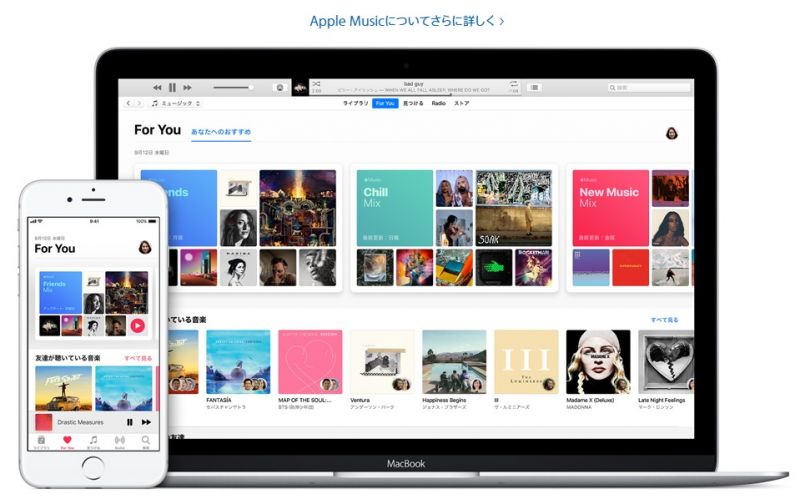Open the Chill Mix tile
Viewport: 800px width, 504px height.
pos(394,208)
